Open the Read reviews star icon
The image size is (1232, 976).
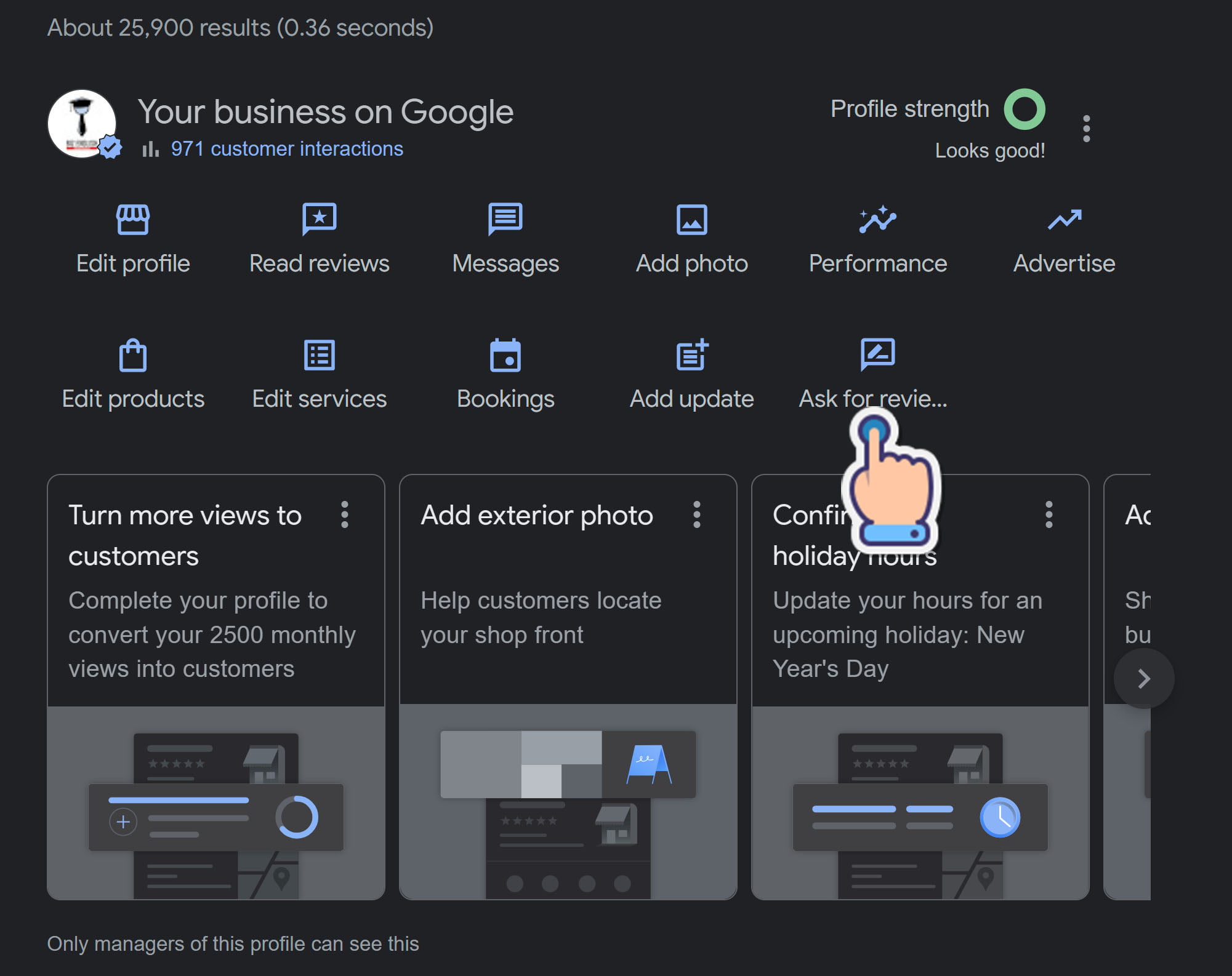pyautogui.click(x=320, y=219)
